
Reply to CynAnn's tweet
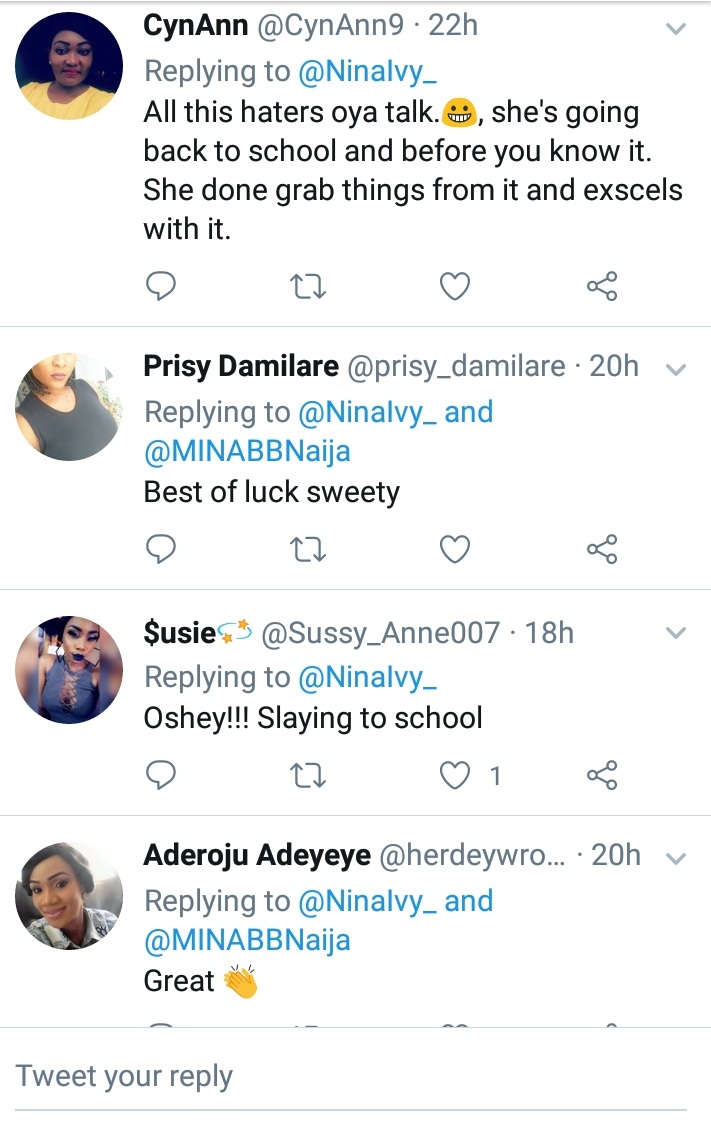click(161, 287)
